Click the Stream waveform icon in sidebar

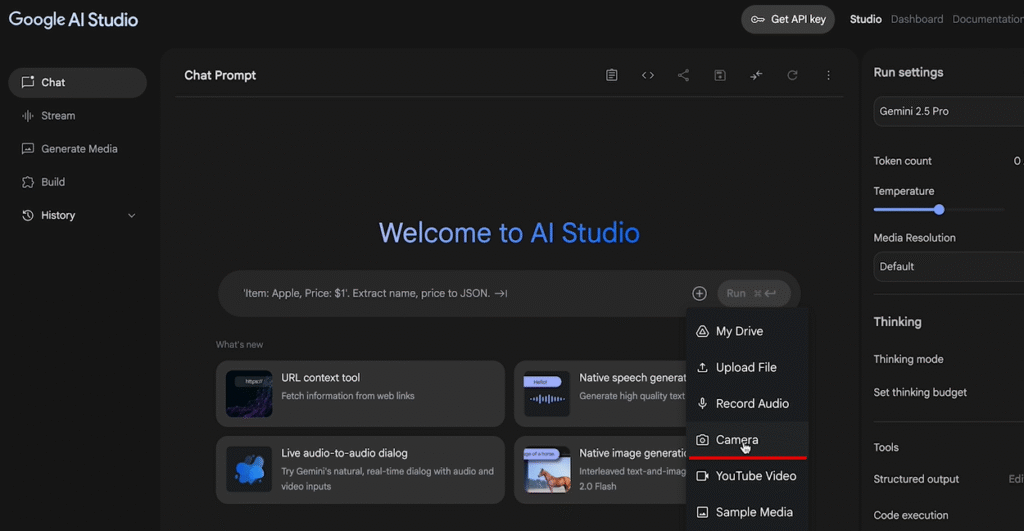point(27,116)
